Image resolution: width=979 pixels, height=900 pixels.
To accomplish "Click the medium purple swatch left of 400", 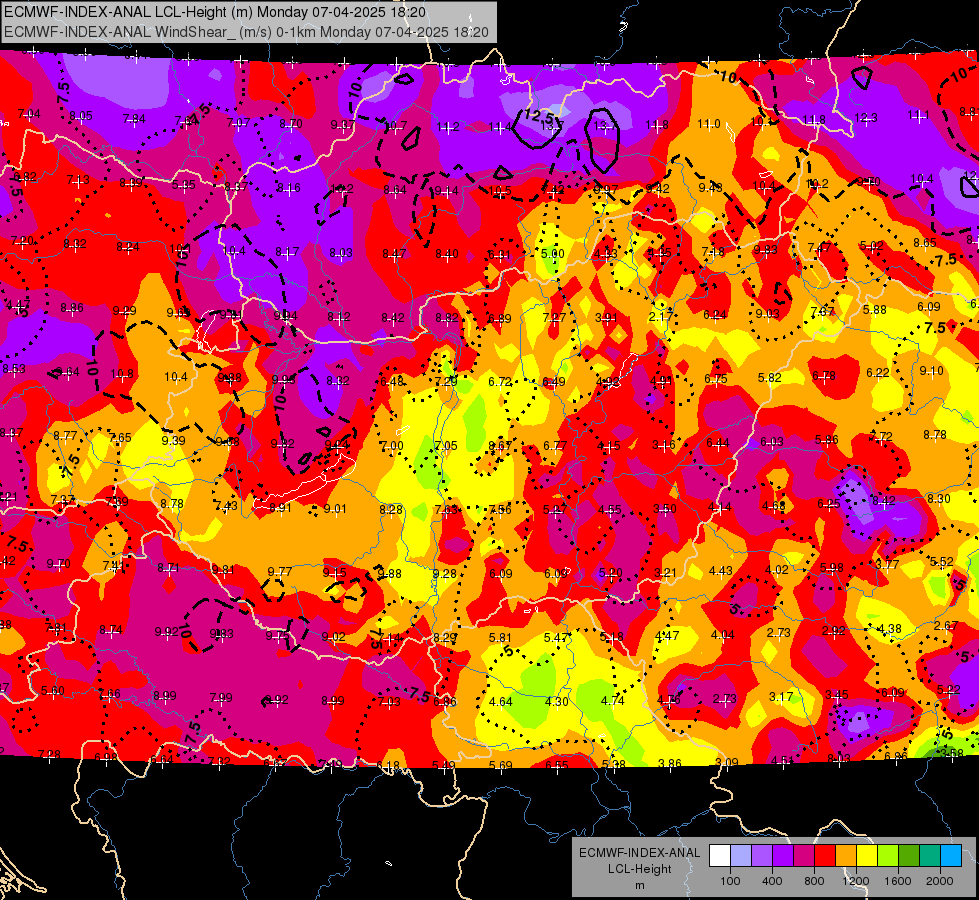I will pyautogui.click(x=762, y=856).
